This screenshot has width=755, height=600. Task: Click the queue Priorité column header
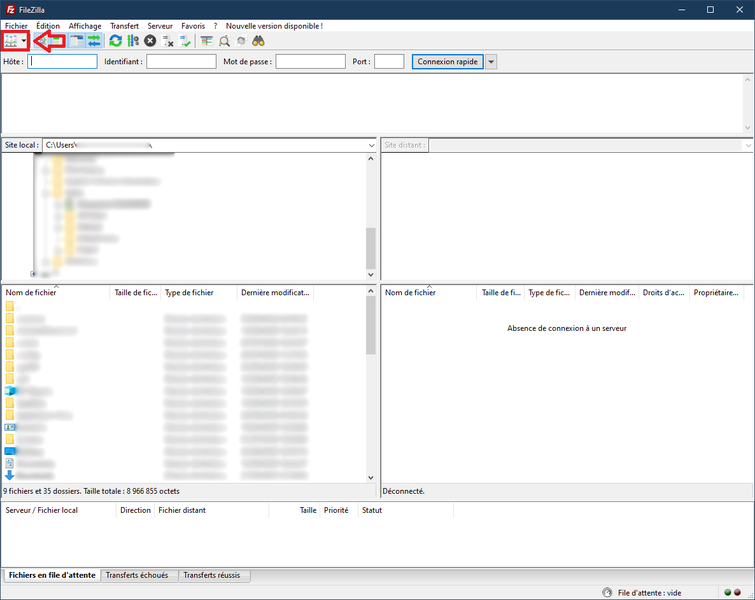(x=336, y=510)
